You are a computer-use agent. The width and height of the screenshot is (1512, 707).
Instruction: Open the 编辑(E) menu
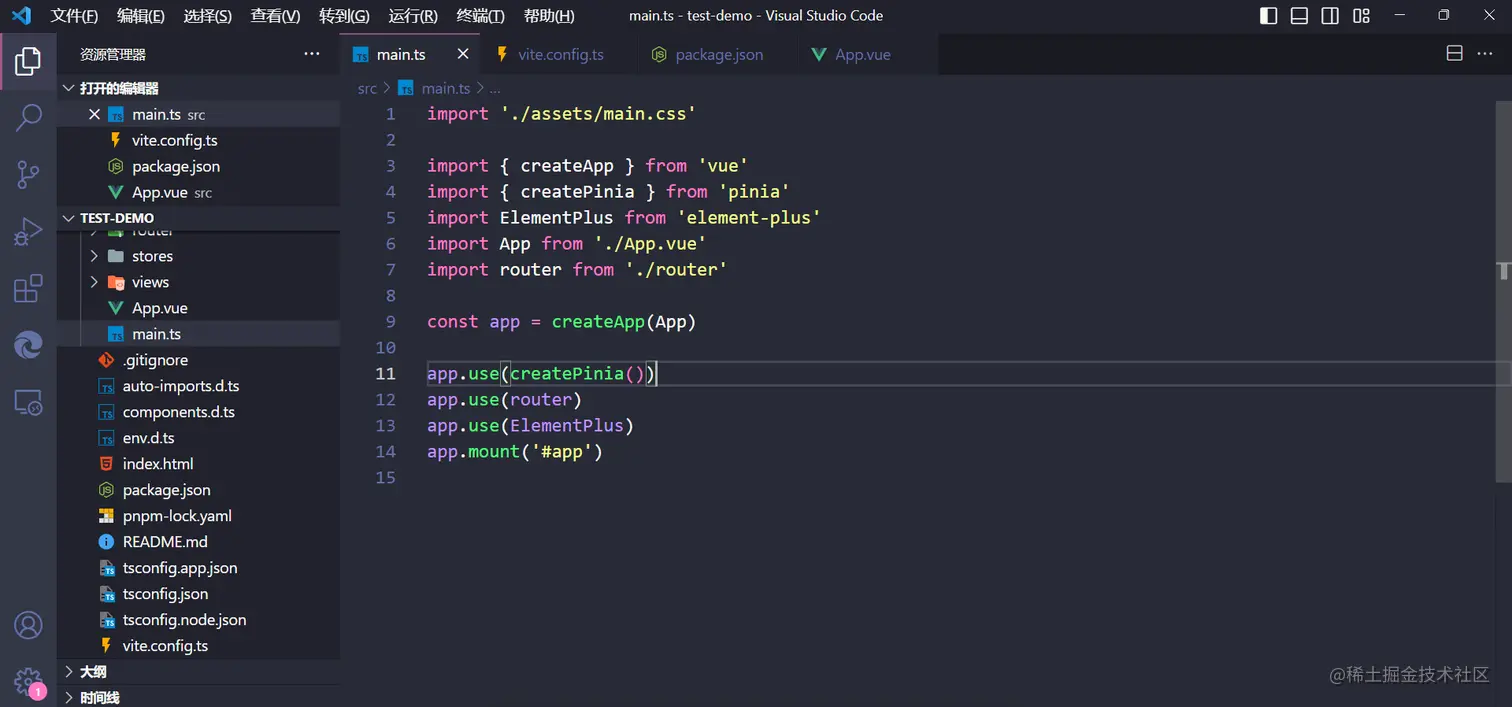pos(141,16)
